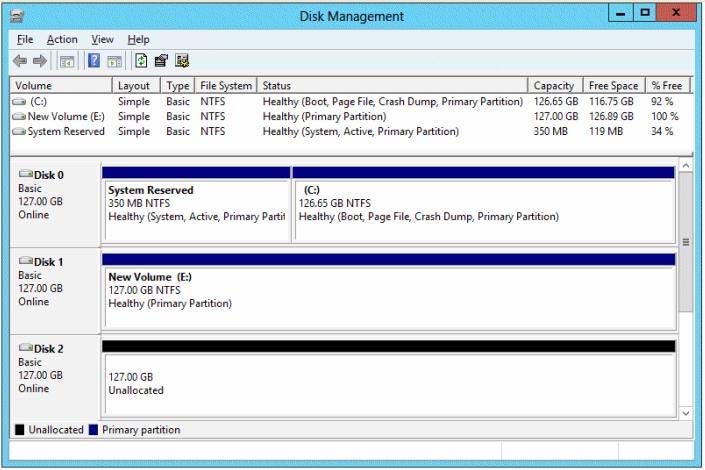Click the scroll up arrow in disk pane
The width and height of the screenshot is (705, 470).
686,166
